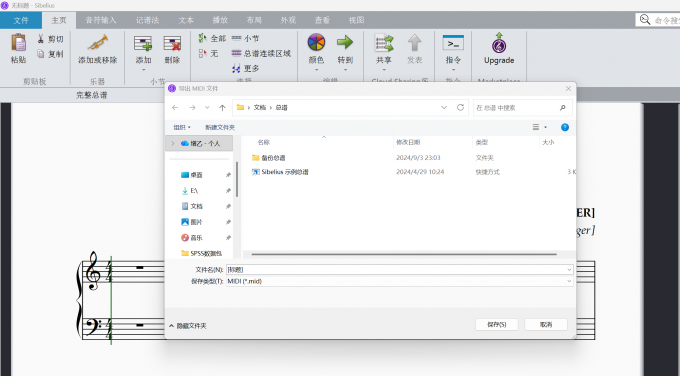Image resolution: width=680 pixels, height=376 pixels.
Task: Choose 总谱连续区域 selection option
Action: 261,53
